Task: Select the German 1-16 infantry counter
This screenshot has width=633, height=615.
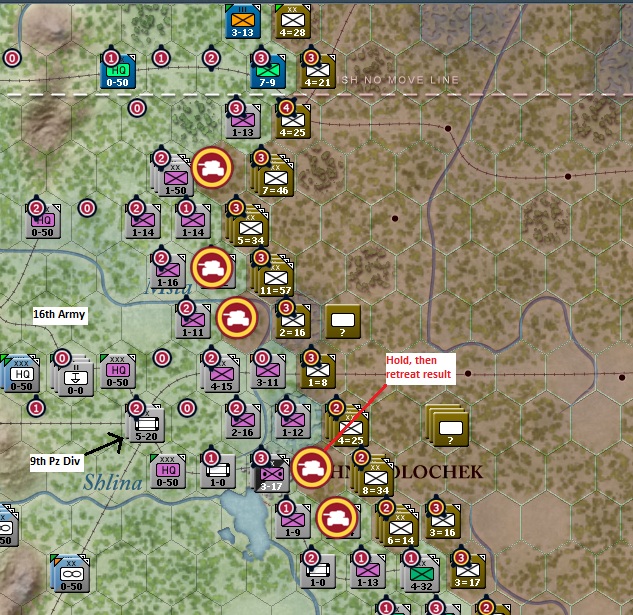Action: (x=168, y=271)
